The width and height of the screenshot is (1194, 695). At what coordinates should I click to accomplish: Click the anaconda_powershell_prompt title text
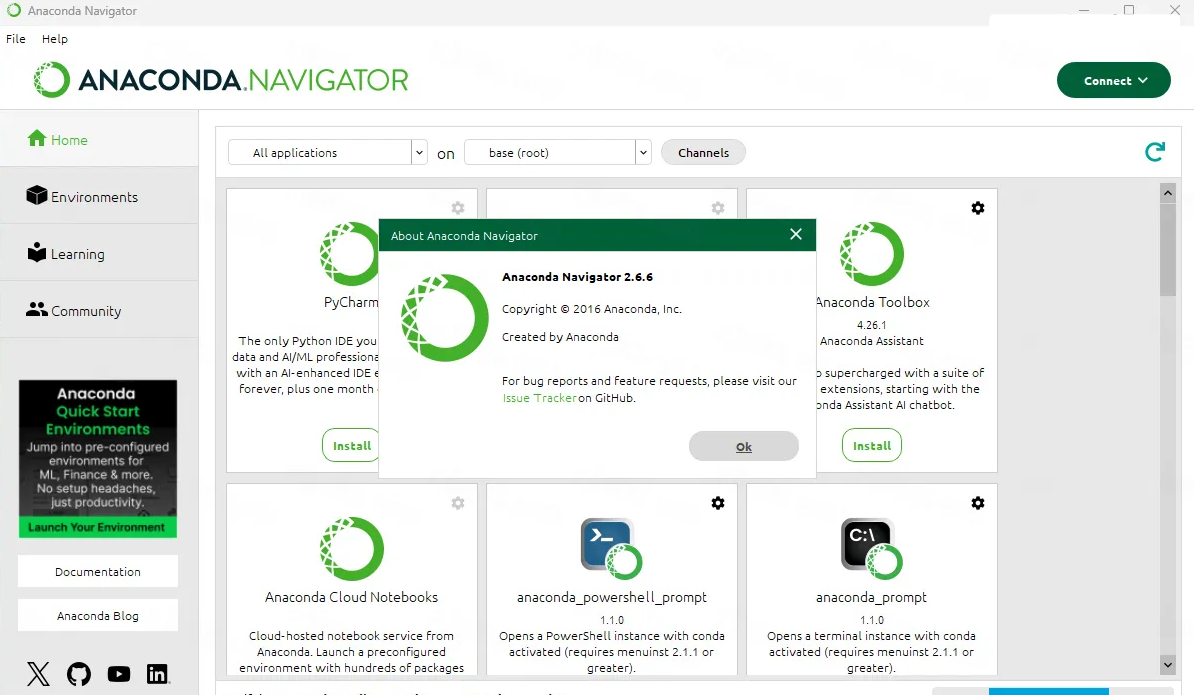tap(611, 598)
